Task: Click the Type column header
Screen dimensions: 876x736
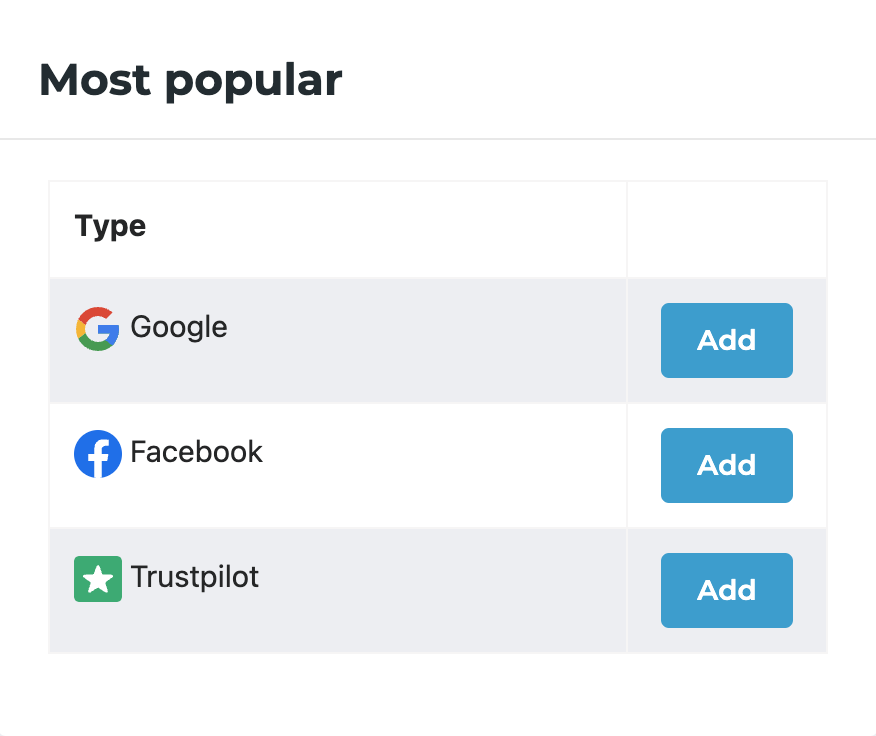Action: point(110,226)
